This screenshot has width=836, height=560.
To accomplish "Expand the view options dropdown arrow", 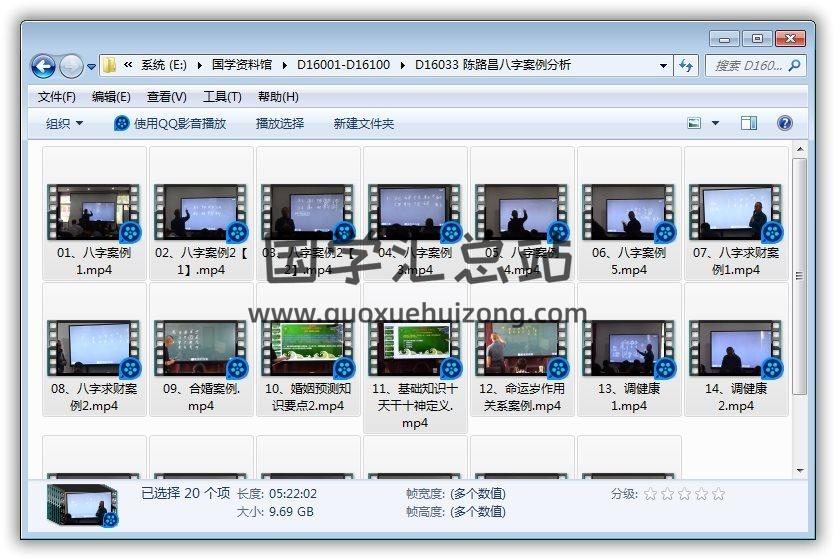I will tap(715, 123).
